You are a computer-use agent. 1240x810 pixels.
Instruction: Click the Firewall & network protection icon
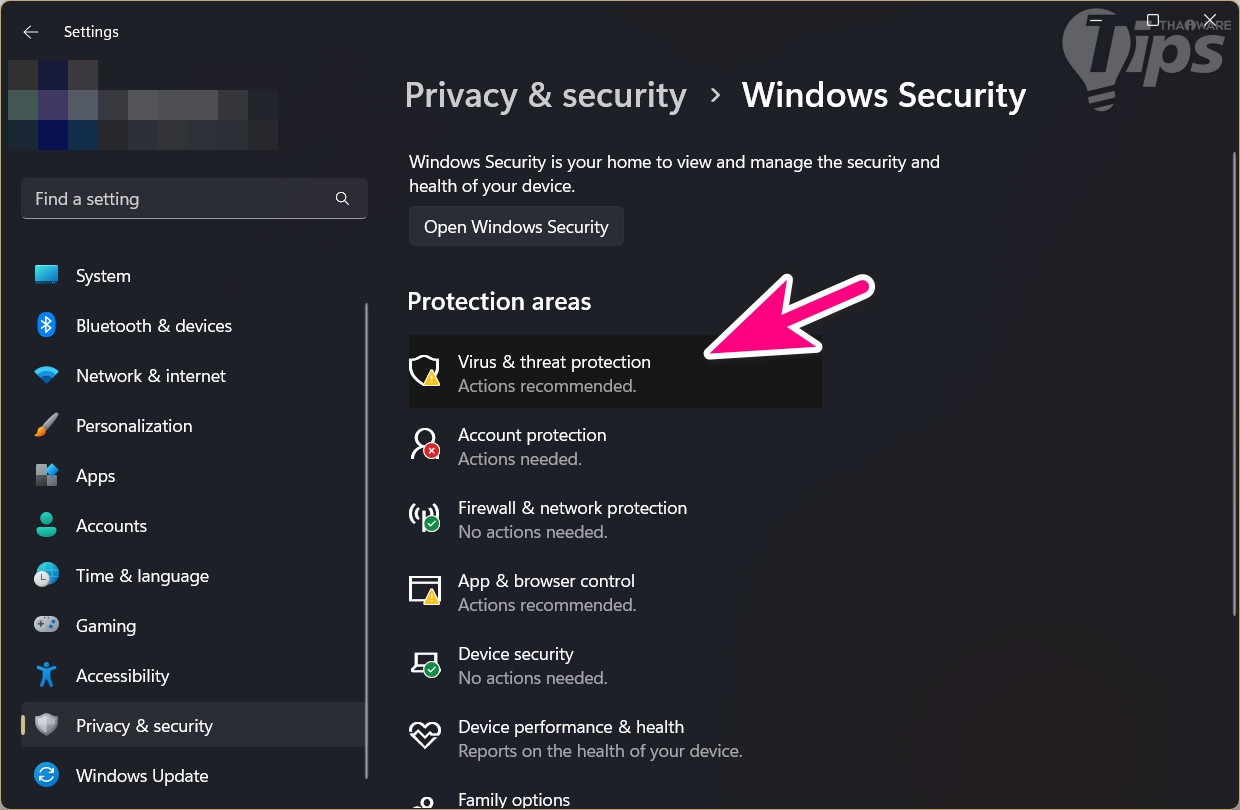[x=425, y=517]
